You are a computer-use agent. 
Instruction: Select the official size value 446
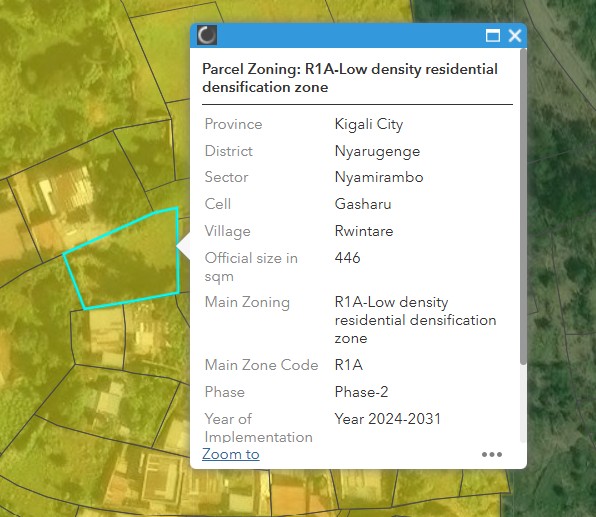[347, 258]
